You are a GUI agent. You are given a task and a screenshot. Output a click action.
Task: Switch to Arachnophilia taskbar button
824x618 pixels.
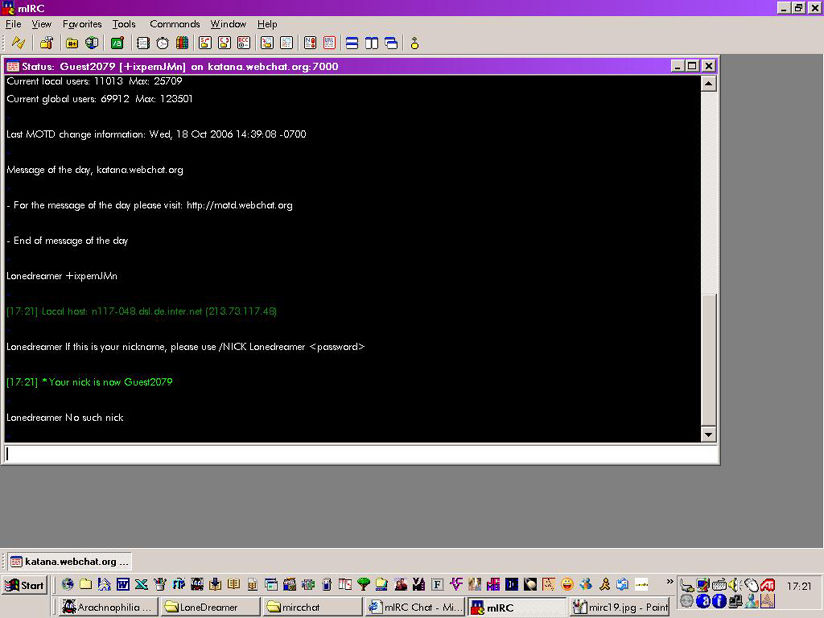pos(108,607)
